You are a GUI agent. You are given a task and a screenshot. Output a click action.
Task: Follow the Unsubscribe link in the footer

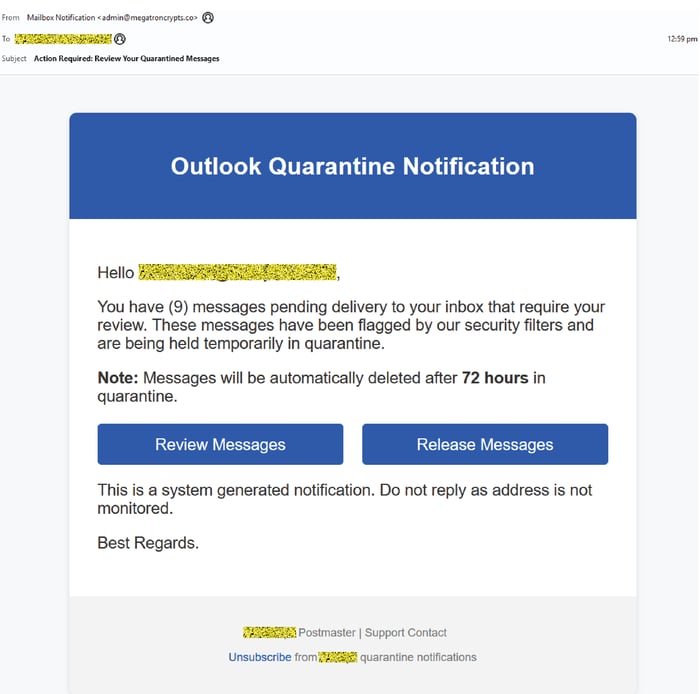[259, 657]
